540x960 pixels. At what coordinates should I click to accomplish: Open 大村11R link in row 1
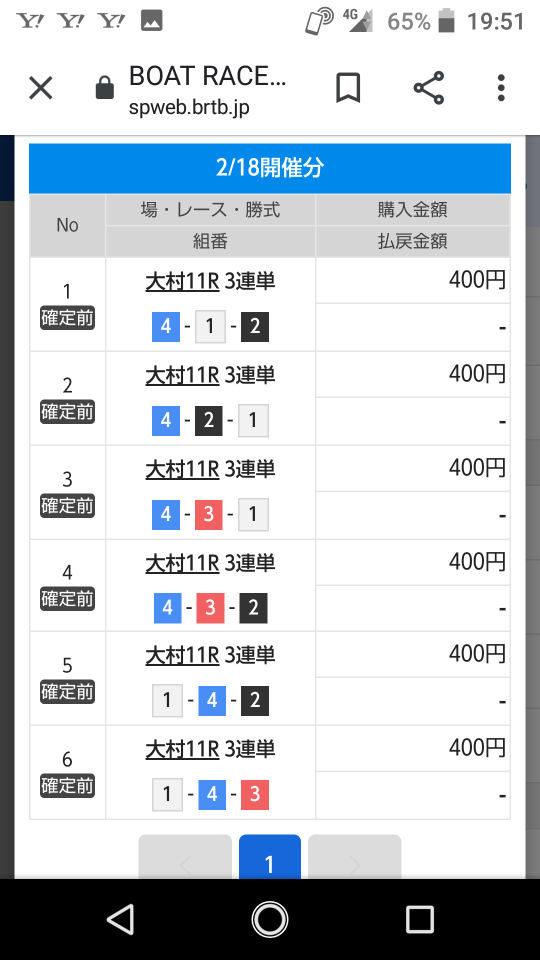(x=182, y=281)
